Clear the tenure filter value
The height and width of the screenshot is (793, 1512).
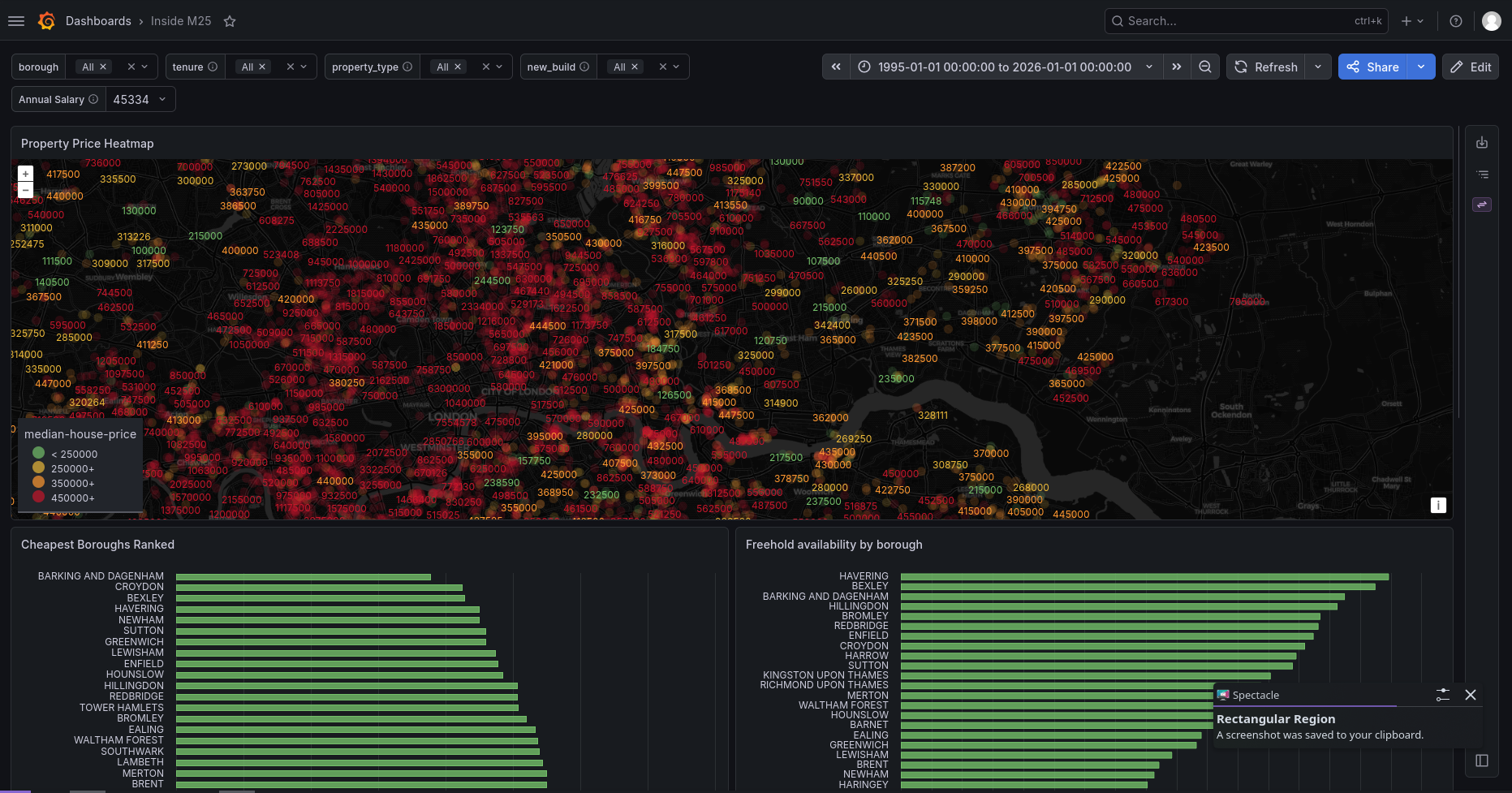tap(291, 67)
